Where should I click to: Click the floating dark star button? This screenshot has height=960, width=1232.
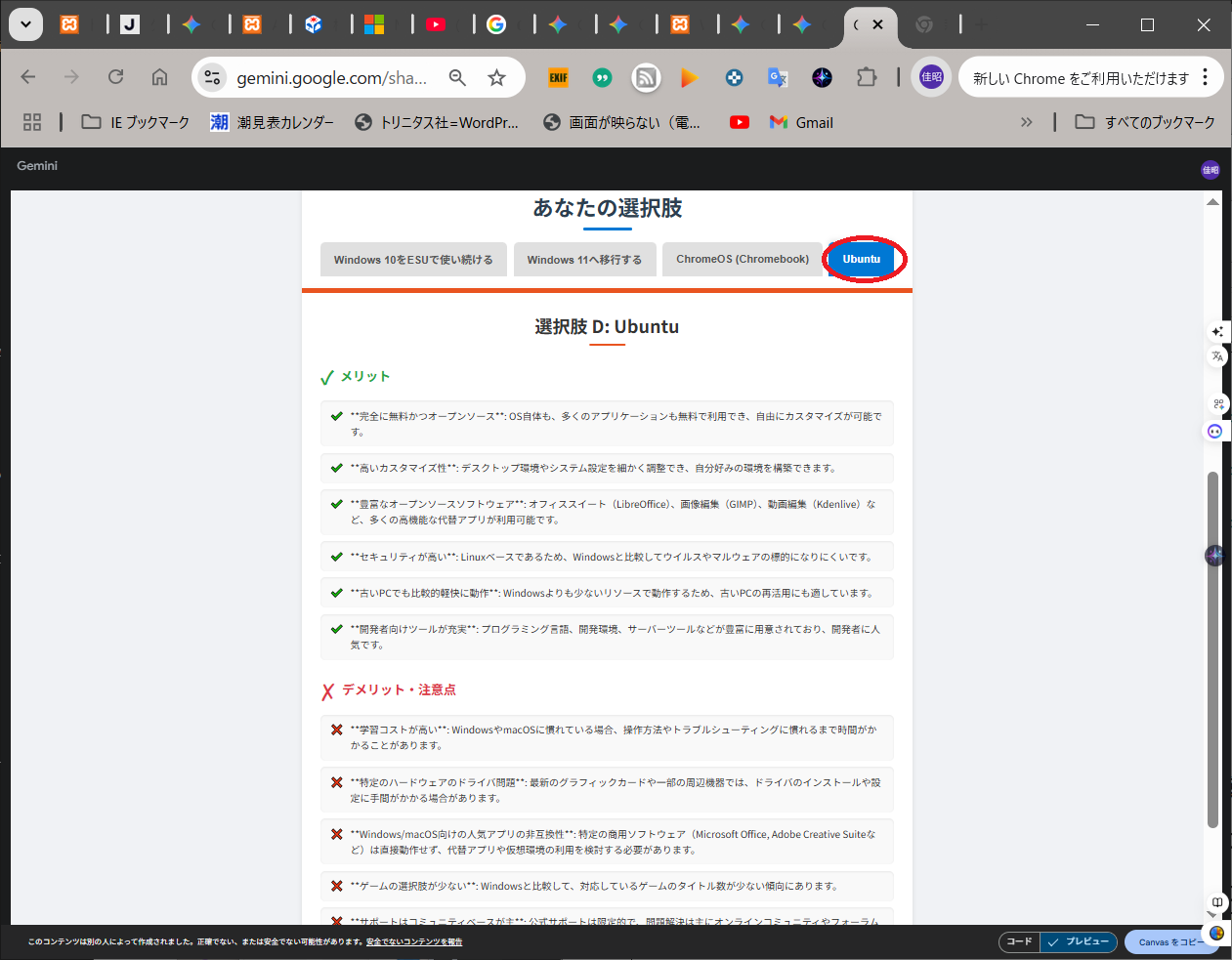[x=1214, y=555]
